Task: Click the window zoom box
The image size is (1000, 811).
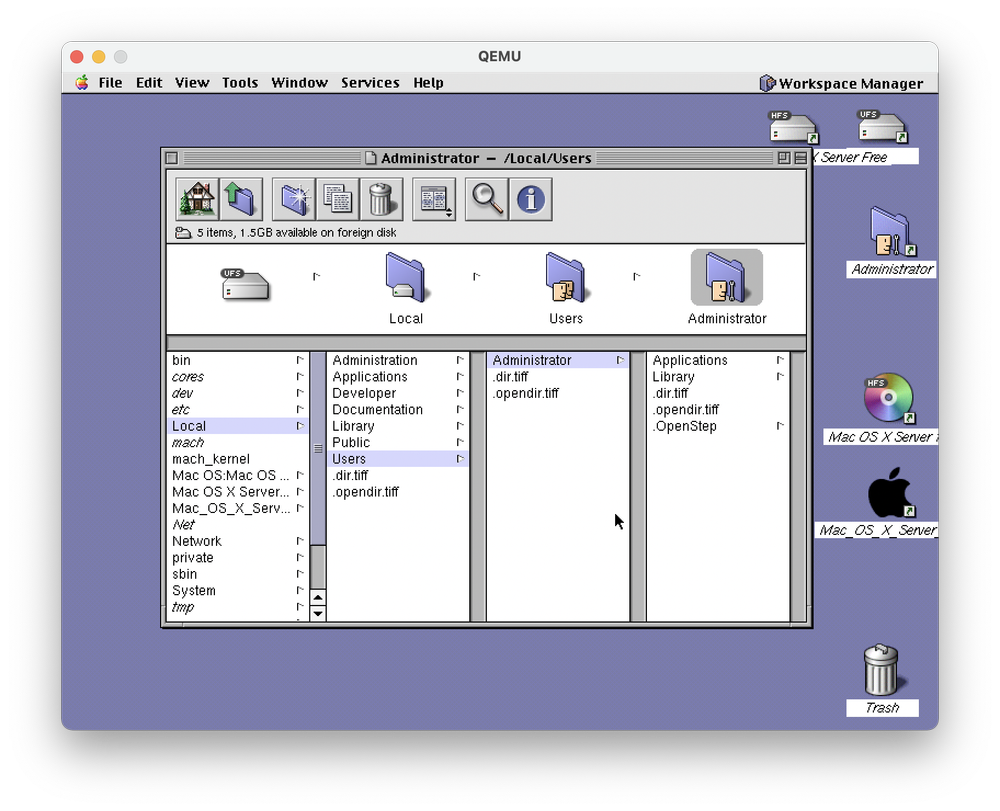Action: click(784, 157)
